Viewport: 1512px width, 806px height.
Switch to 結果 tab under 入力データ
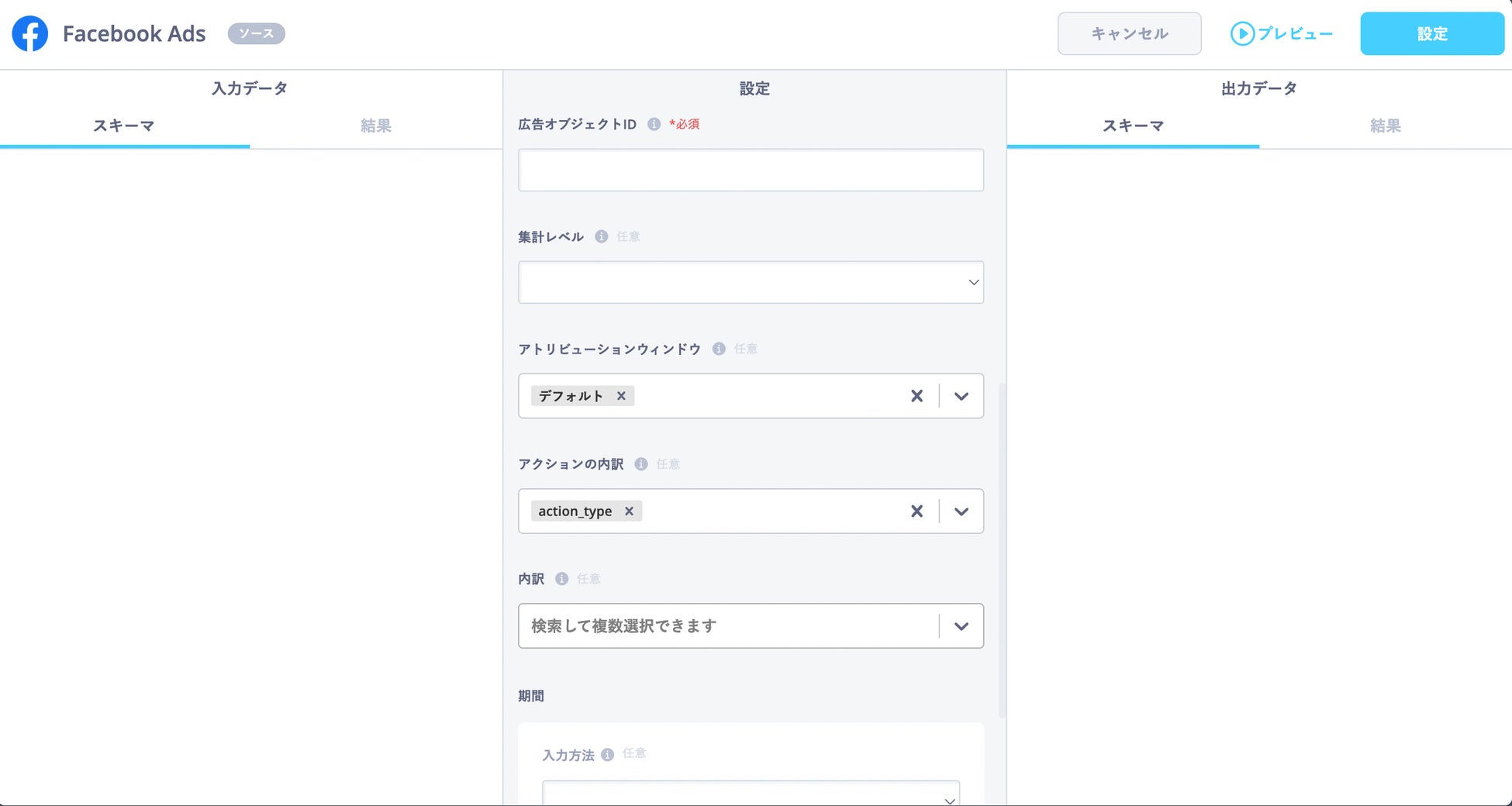coord(376,126)
